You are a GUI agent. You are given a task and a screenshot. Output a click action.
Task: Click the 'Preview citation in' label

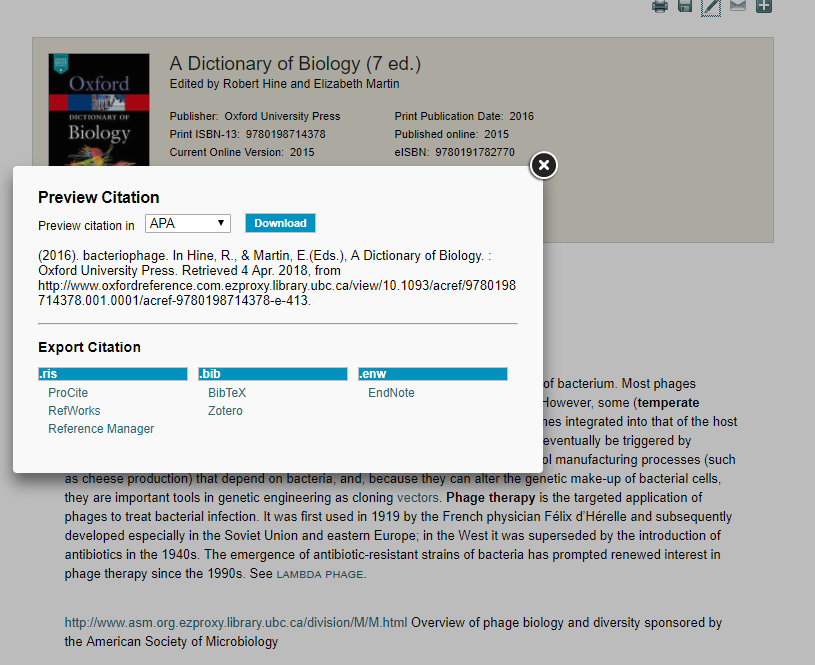pos(86,226)
